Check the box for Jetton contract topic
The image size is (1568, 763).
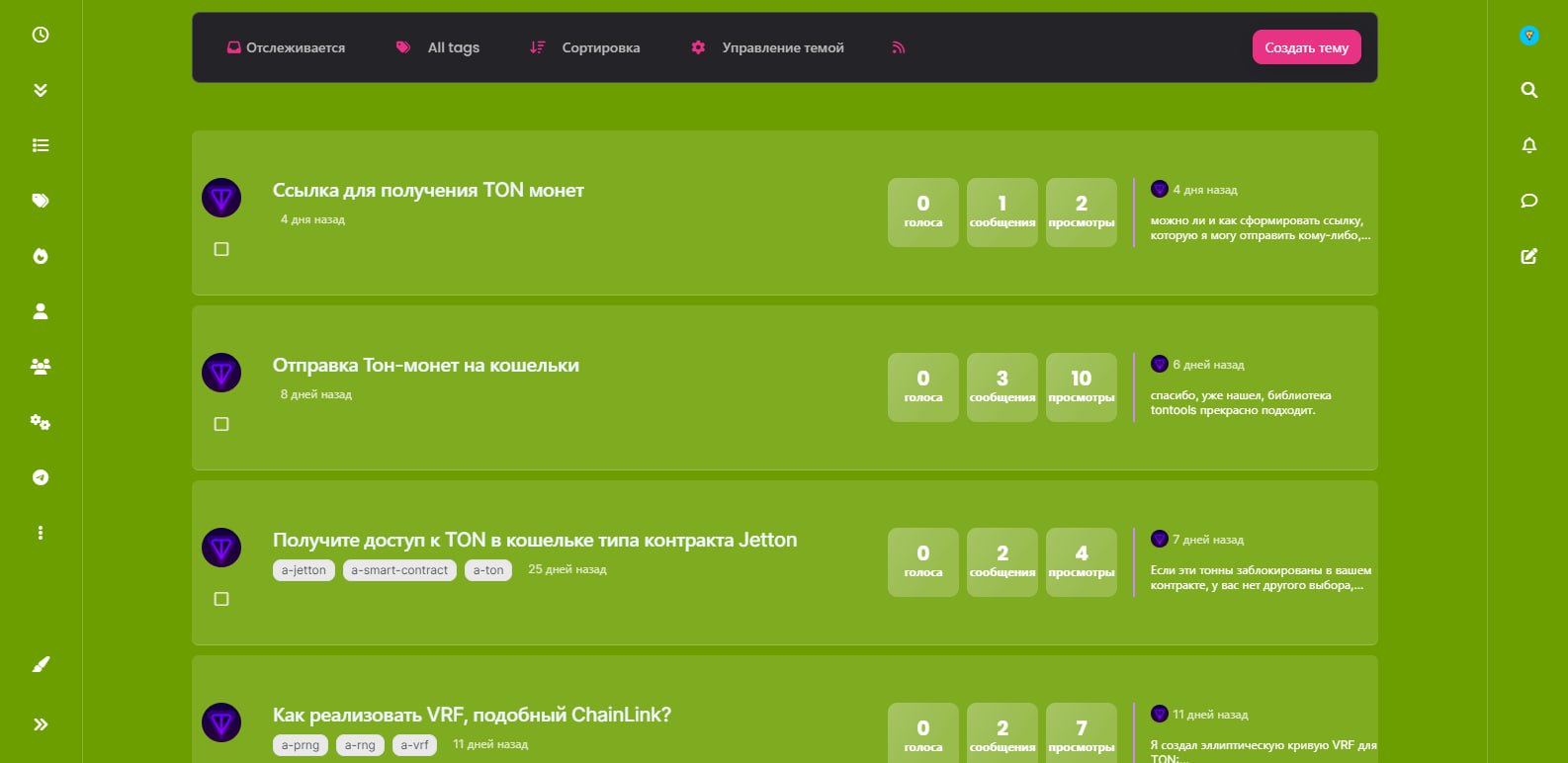[x=221, y=599]
